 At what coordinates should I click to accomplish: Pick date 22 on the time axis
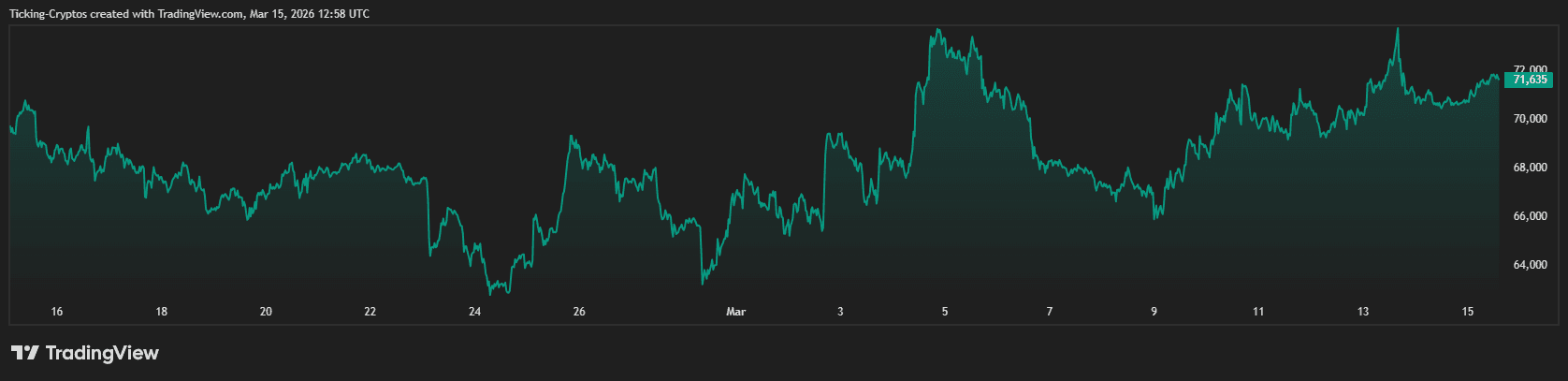370,312
